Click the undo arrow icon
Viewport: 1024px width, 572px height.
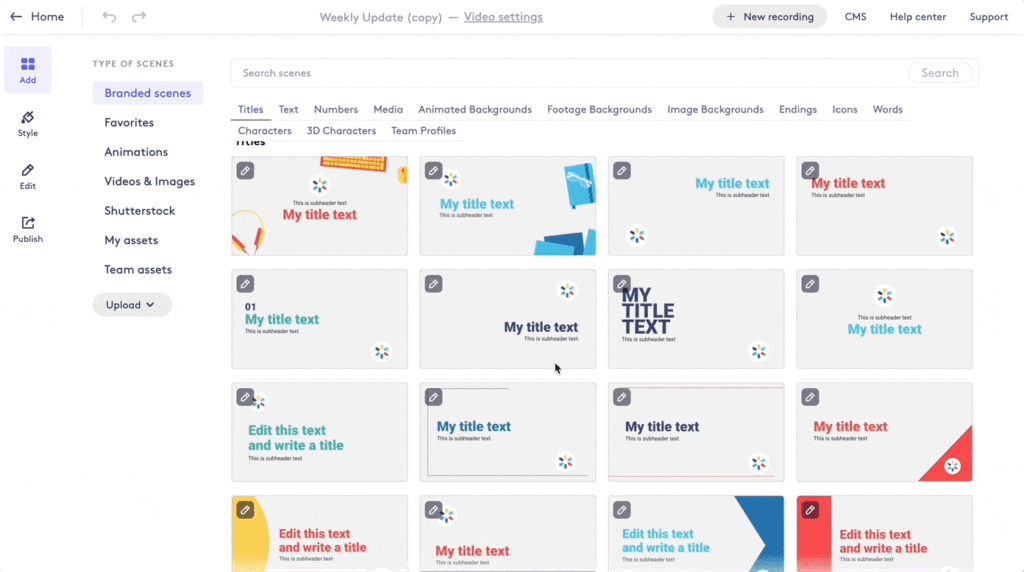click(109, 17)
